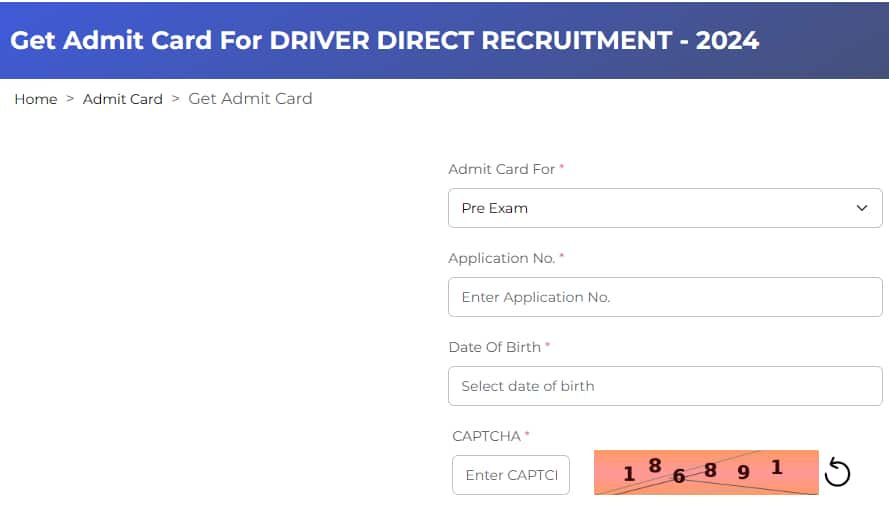The image size is (889, 511).
Task: Click the red asterisk beside Date Of Birth
Action: coord(548,347)
